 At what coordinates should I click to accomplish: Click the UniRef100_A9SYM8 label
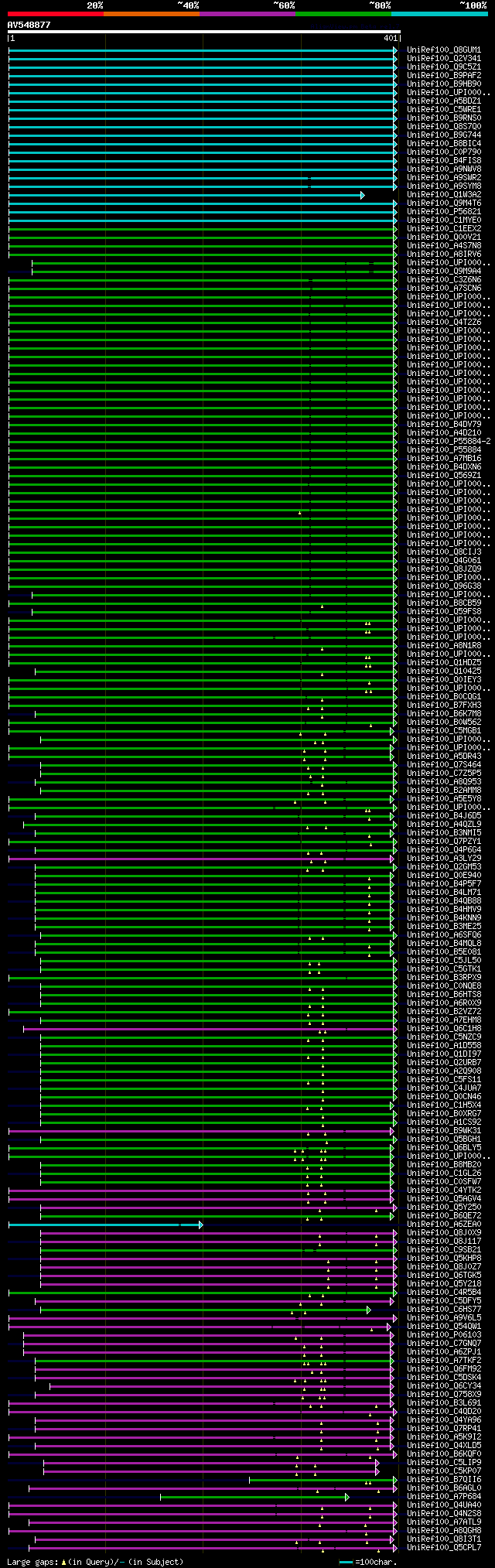click(x=444, y=186)
